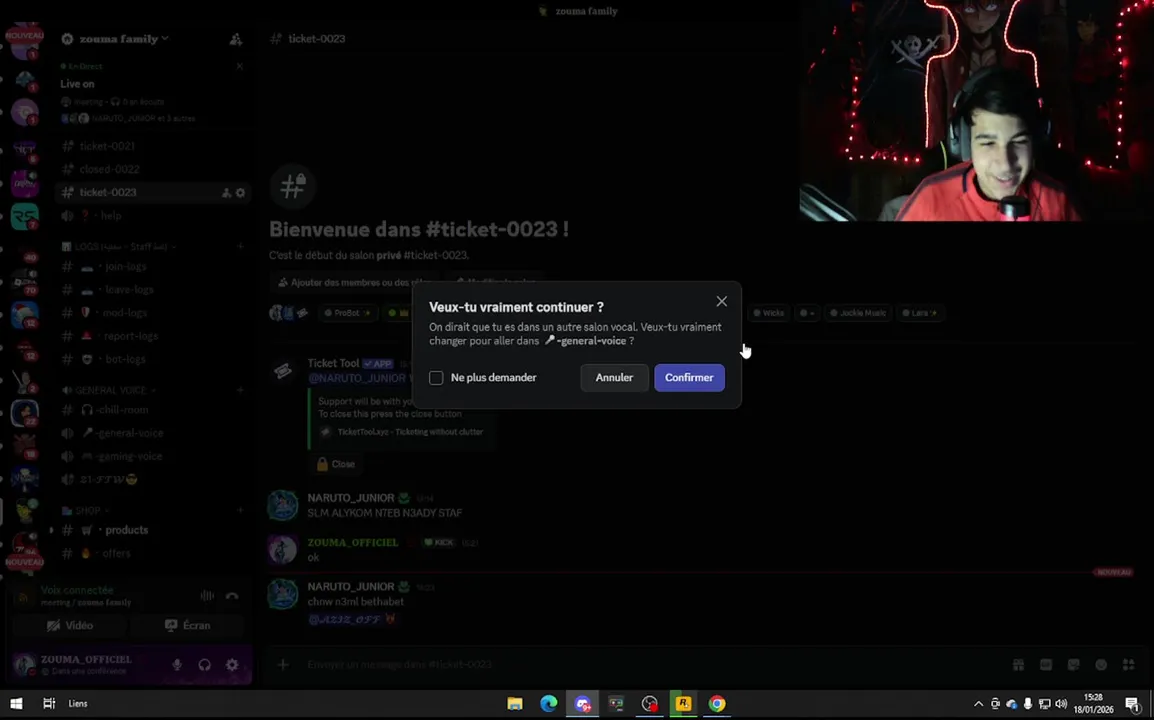The height and width of the screenshot is (720, 1154).
Task: Confirm switching to general-voice channel
Action: coord(689,378)
